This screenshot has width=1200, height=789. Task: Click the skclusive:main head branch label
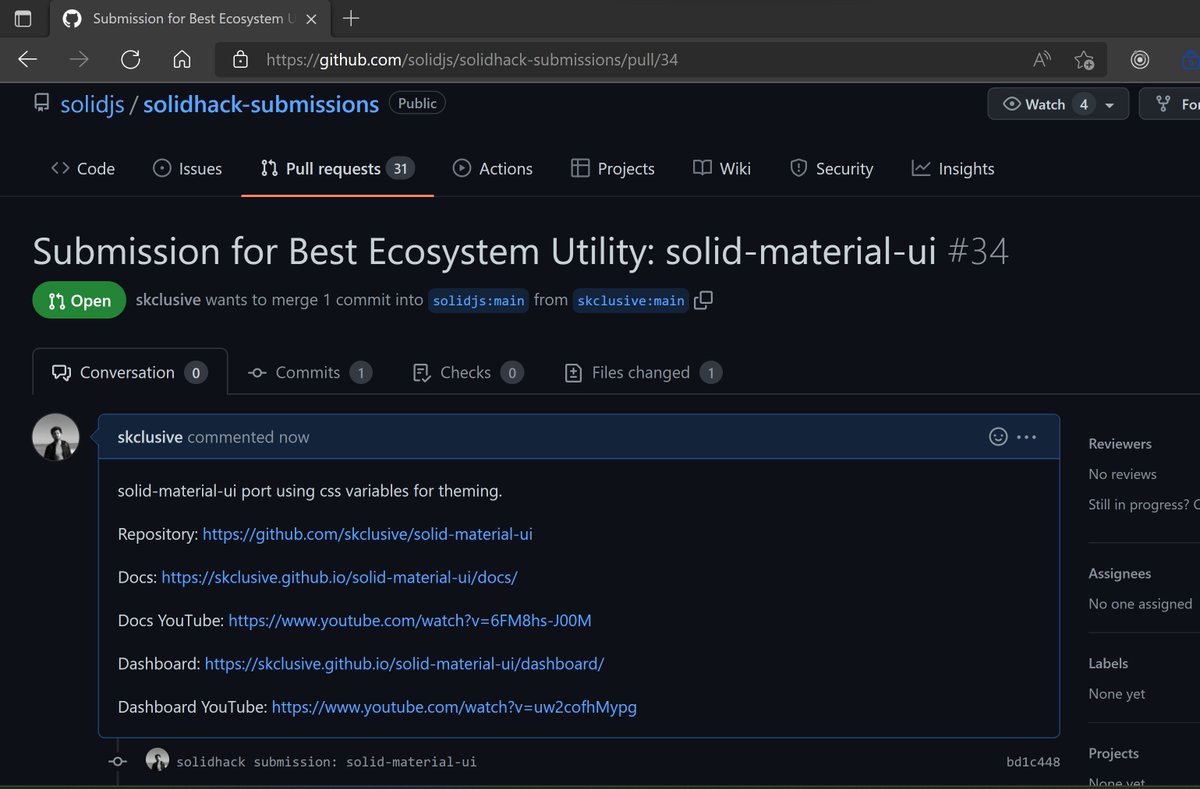coord(631,300)
